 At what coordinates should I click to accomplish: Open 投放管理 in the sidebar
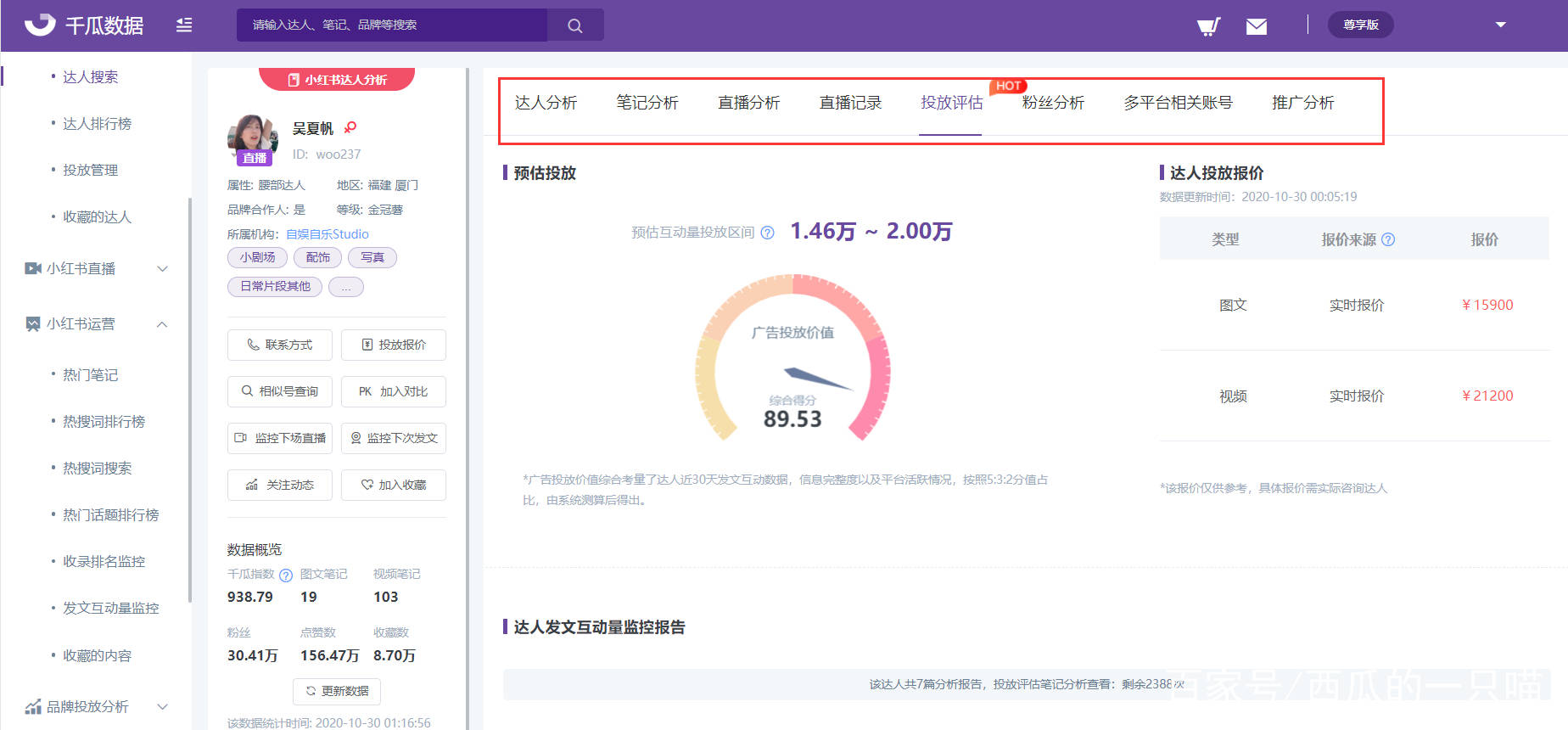click(x=90, y=171)
